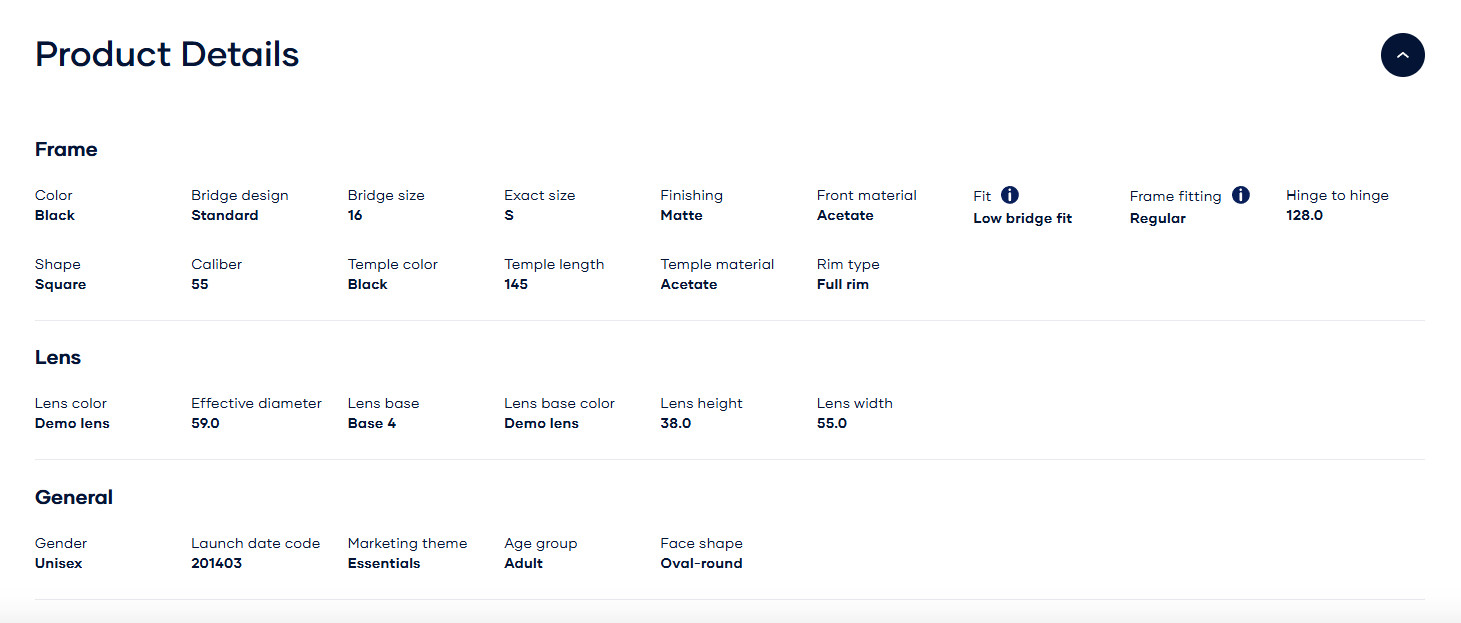Click the Full rim value
1461x623 pixels.
[x=843, y=284]
